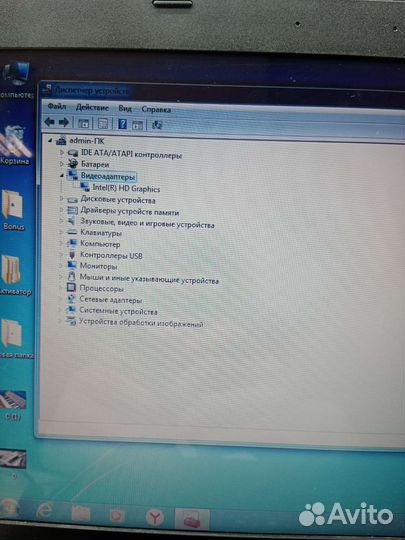Click the show/hide console tree toolbar icon
405x540 pixels.
(83, 123)
